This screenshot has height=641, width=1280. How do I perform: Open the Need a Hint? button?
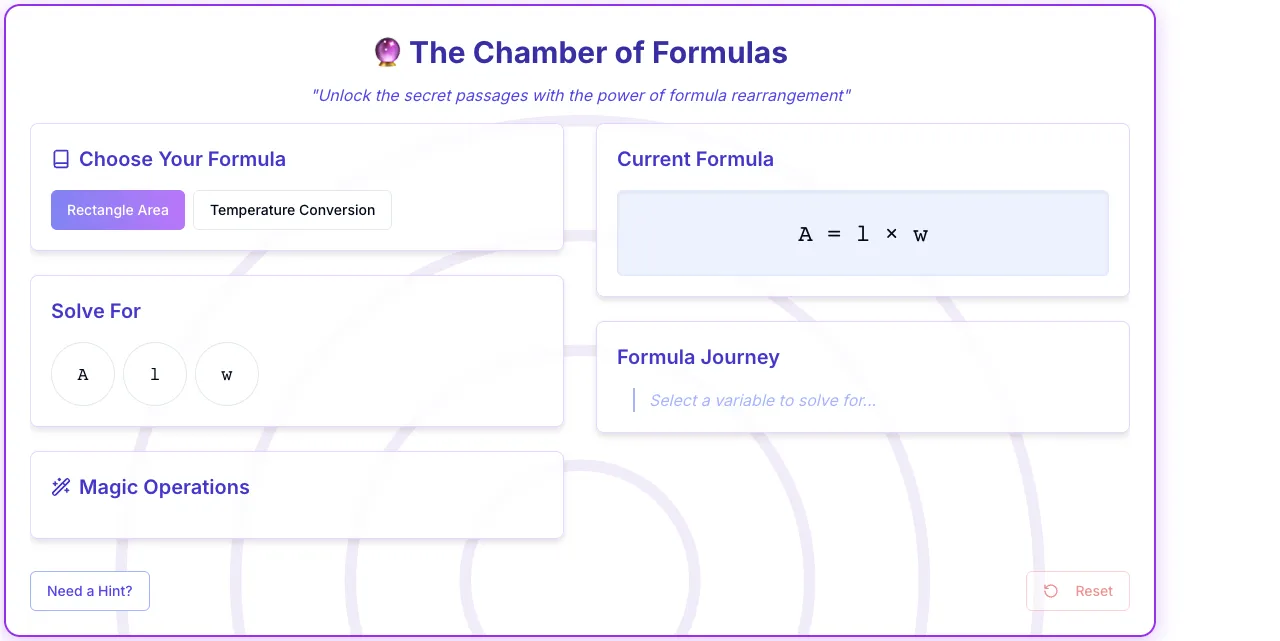point(90,591)
